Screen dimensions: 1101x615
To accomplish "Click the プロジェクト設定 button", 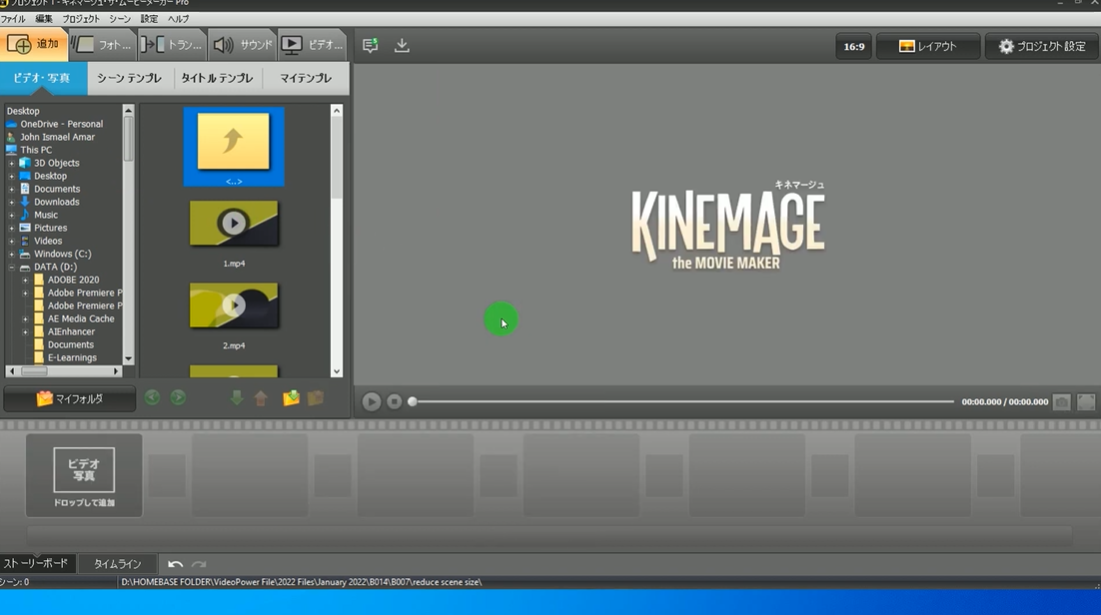I will (x=1041, y=46).
